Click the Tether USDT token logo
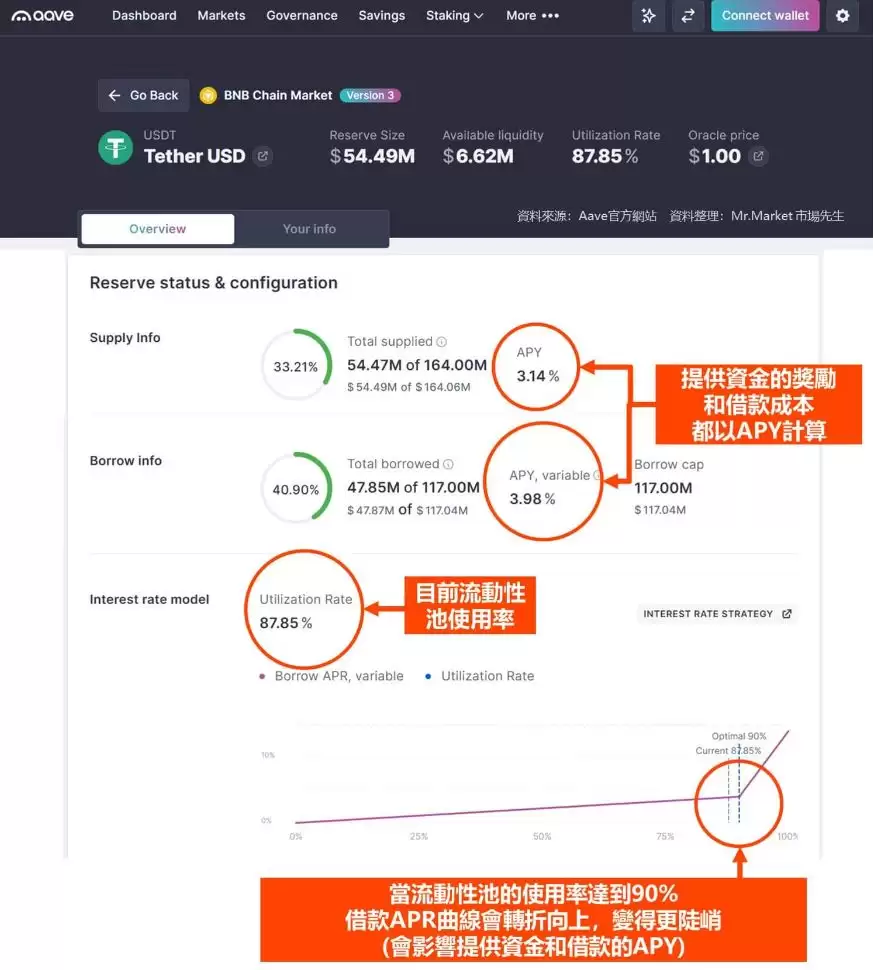 click(x=116, y=148)
